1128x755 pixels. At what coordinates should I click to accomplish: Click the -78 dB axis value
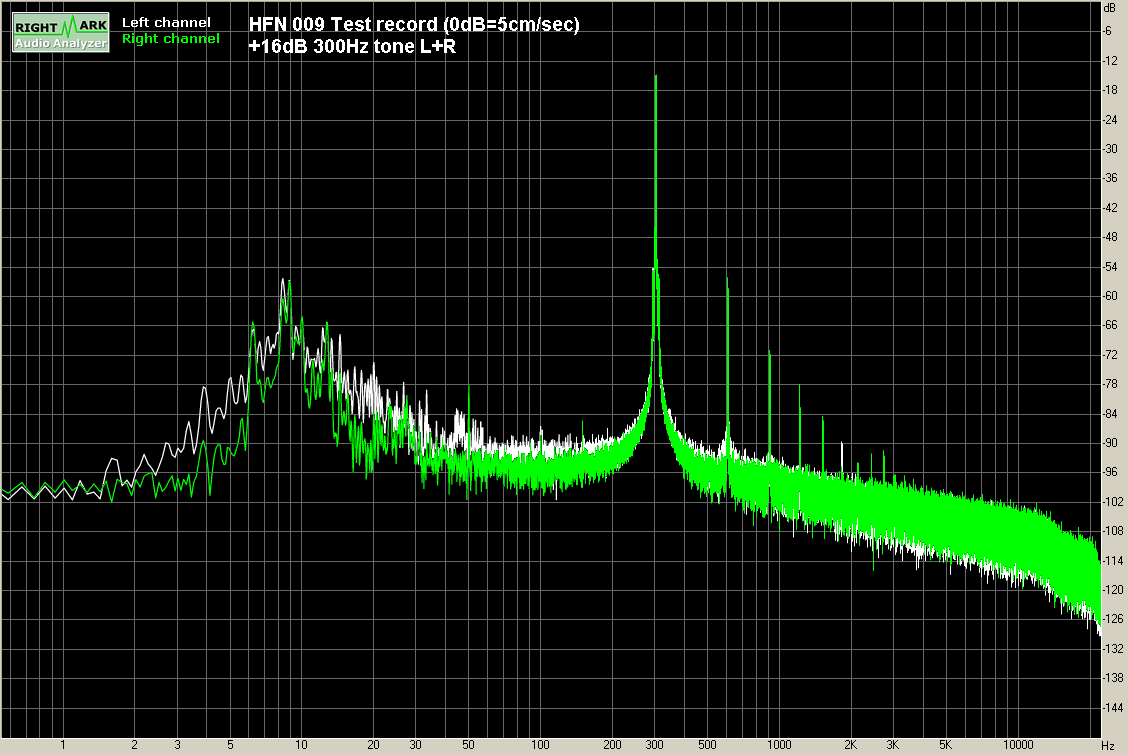click(x=1110, y=384)
